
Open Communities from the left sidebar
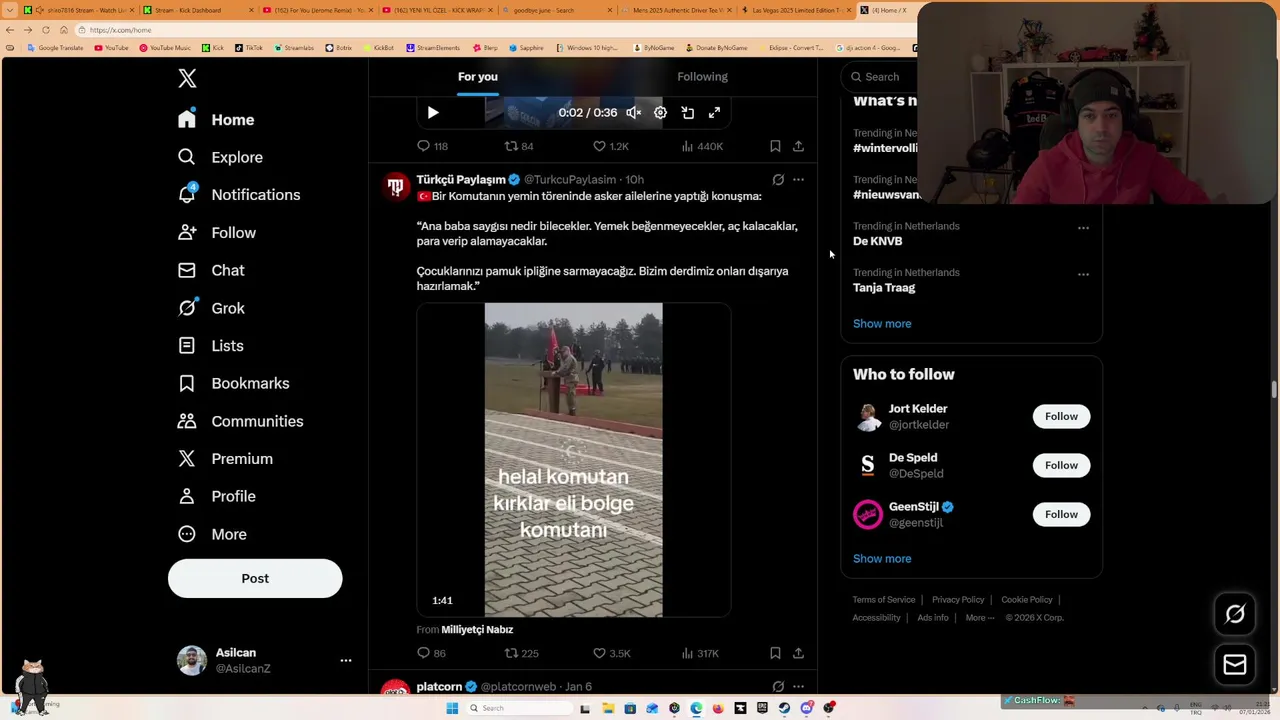(241, 421)
